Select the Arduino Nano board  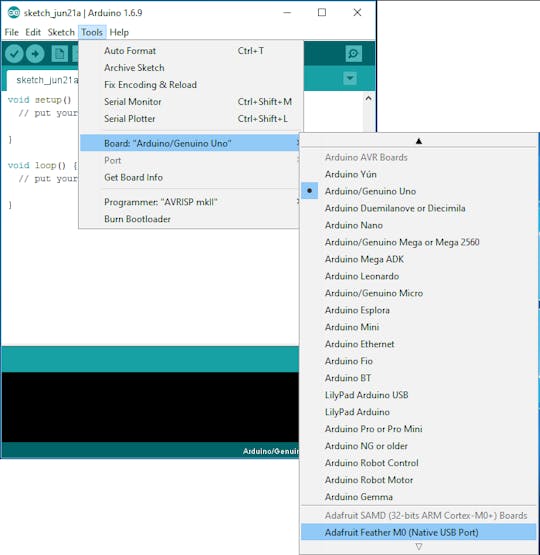(419, 225)
